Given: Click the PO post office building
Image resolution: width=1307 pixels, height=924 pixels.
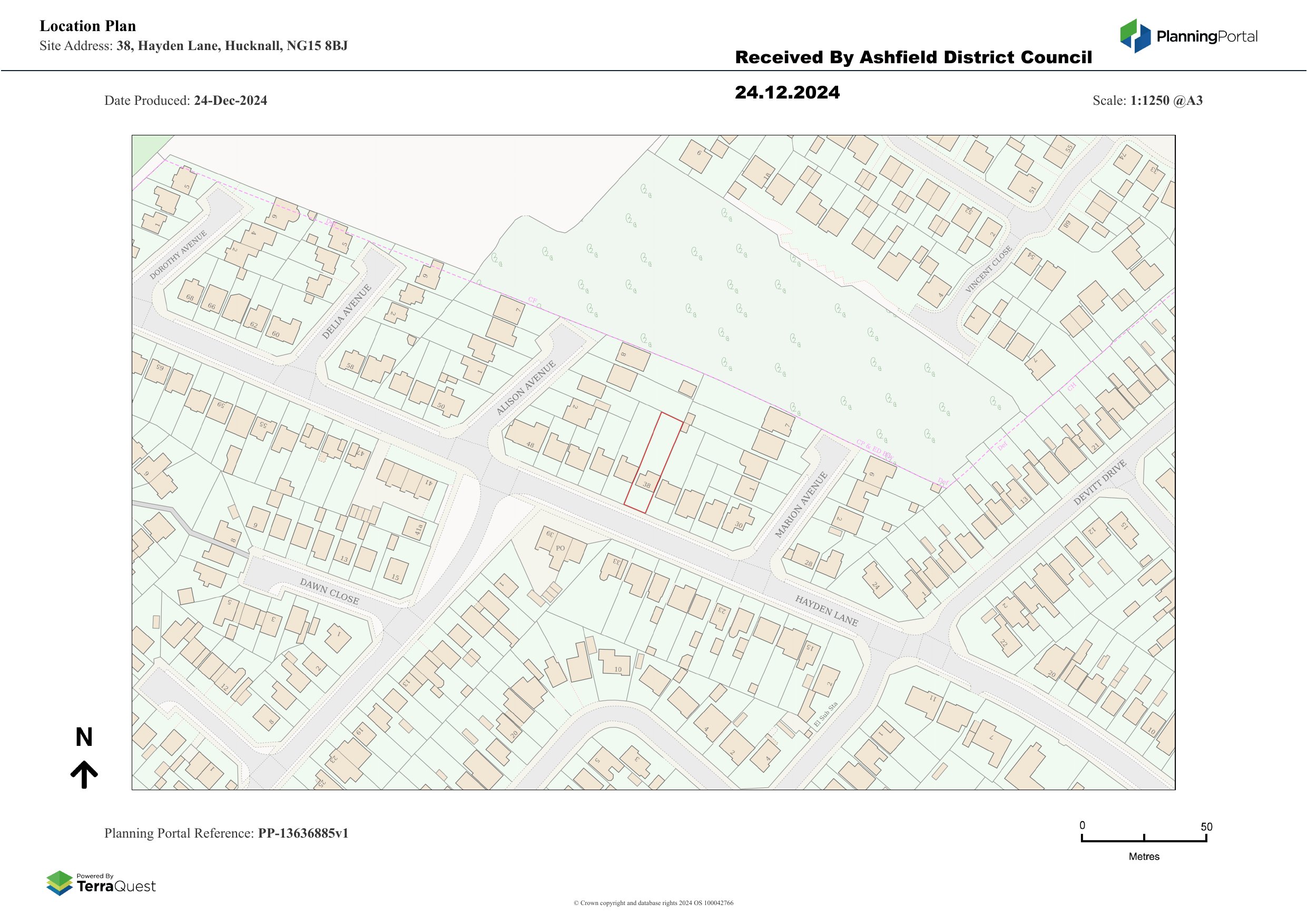Looking at the screenshot, I should point(560,548).
